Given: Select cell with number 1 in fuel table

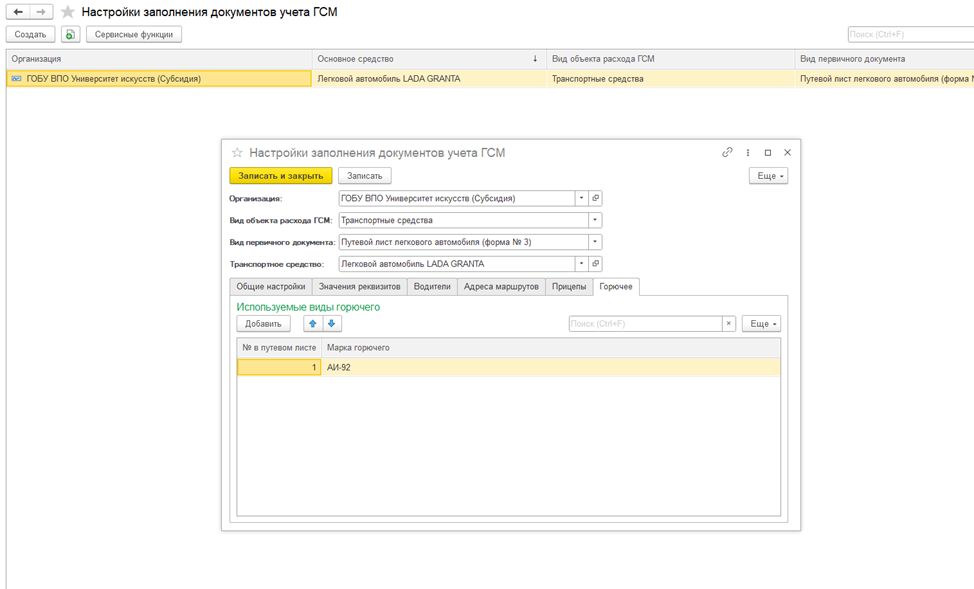Looking at the screenshot, I should tap(279, 367).
